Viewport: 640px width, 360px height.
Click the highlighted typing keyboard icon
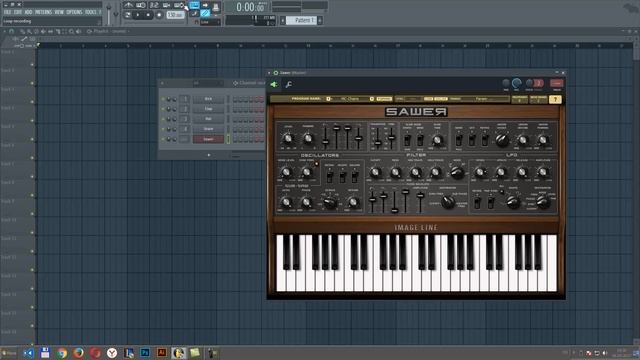pos(194,5)
